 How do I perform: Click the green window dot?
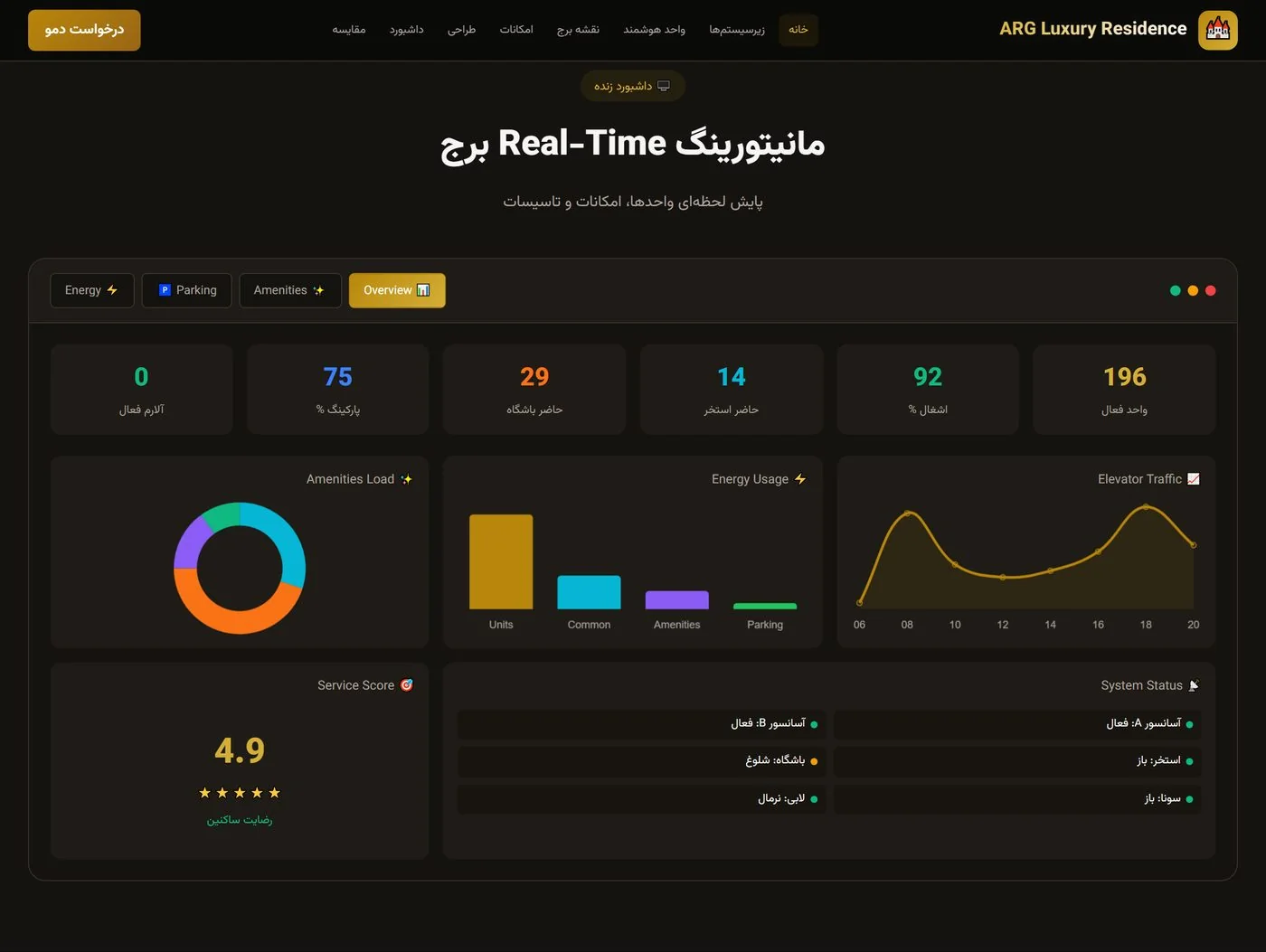(1175, 290)
